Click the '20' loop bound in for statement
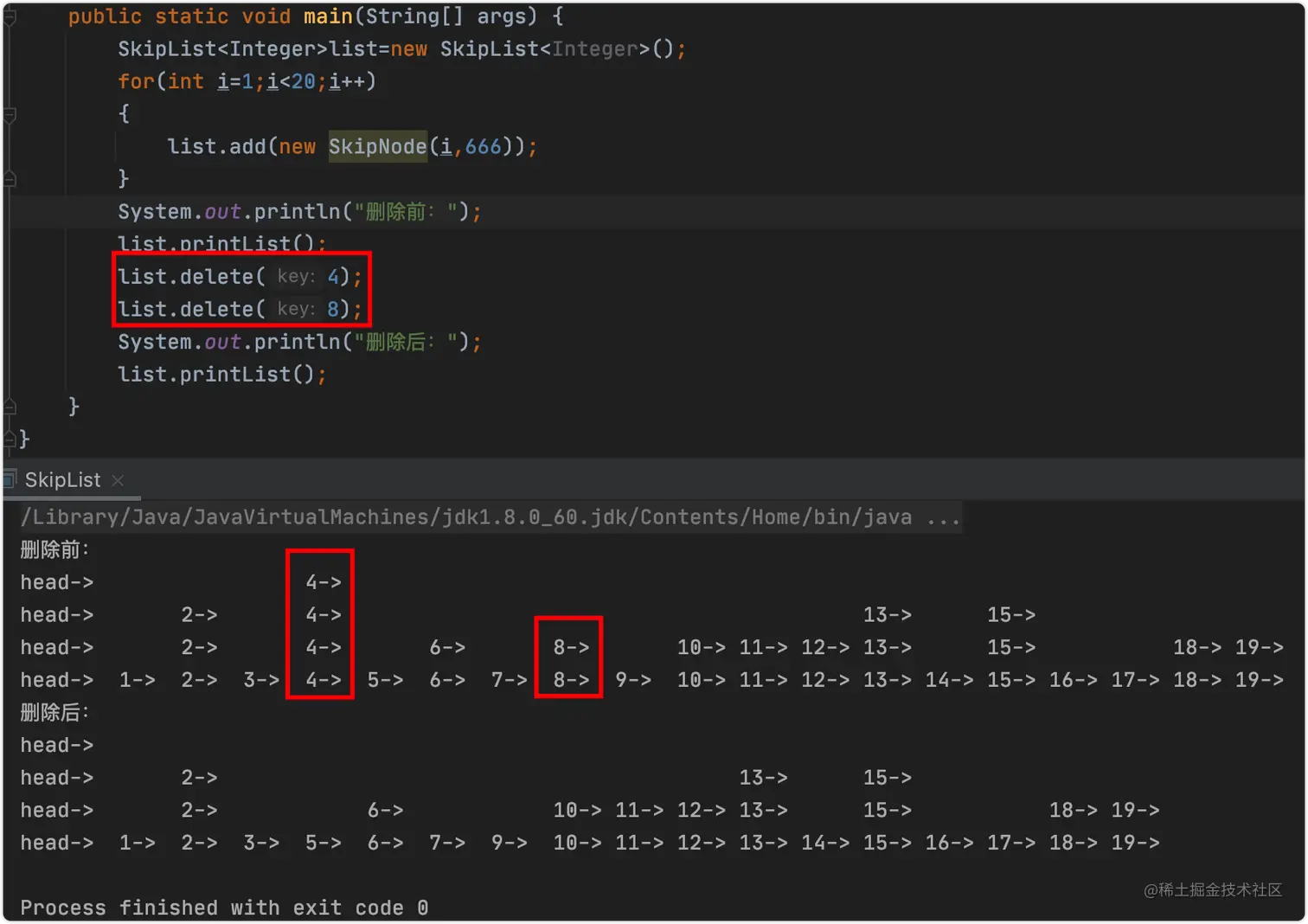 pos(303,81)
